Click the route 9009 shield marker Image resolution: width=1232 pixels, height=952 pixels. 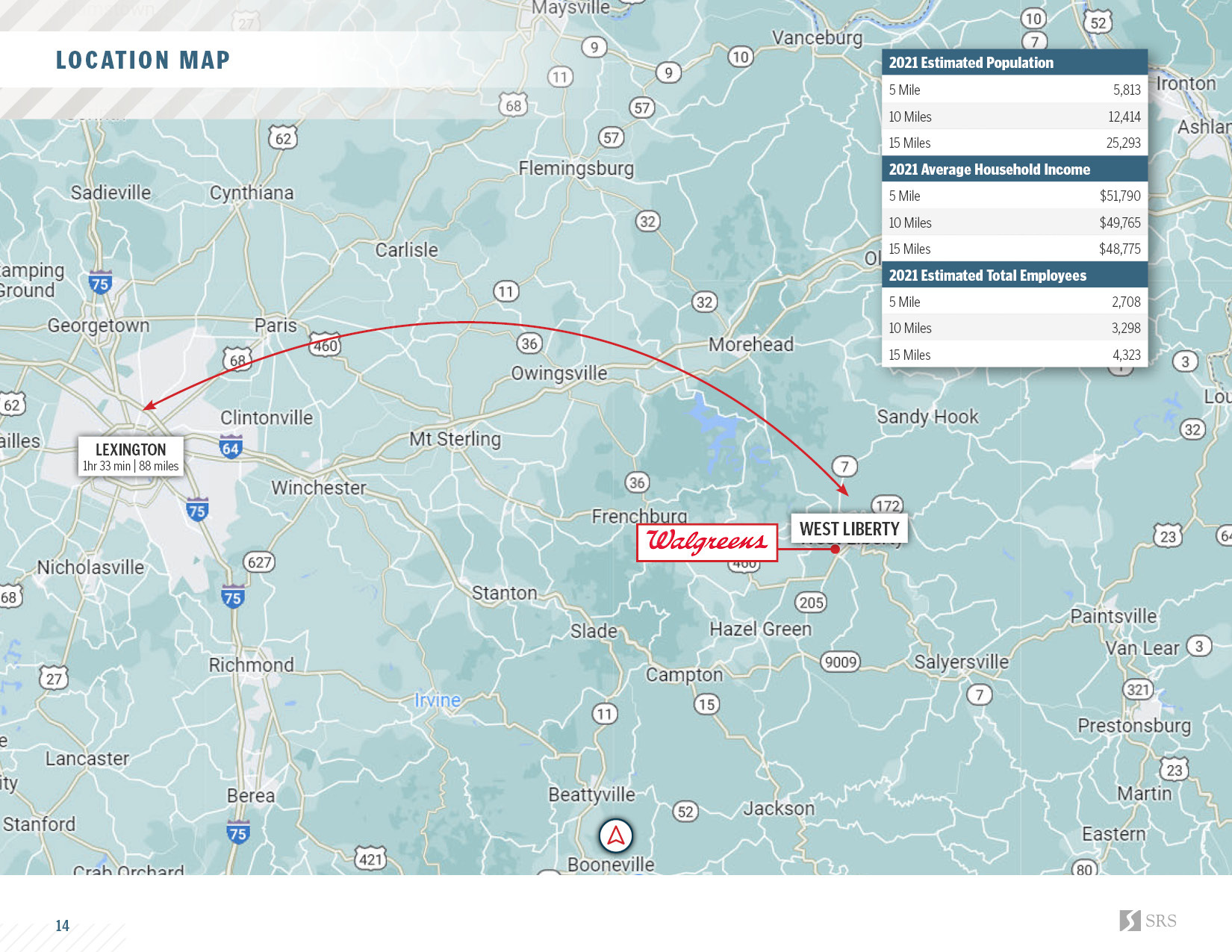841,662
